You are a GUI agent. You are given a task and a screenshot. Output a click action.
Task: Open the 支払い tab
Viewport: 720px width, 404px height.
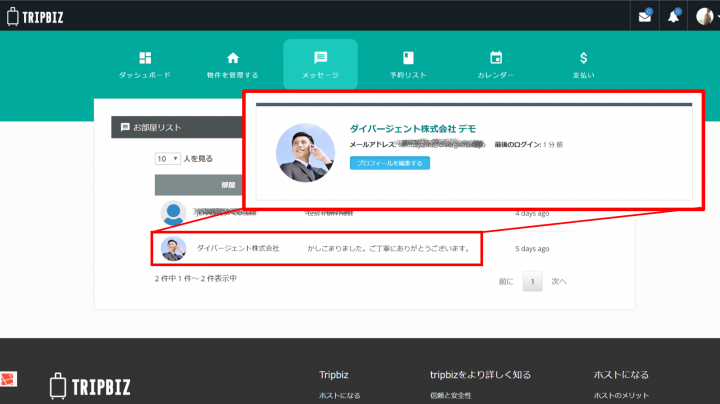click(x=583, y=64)
